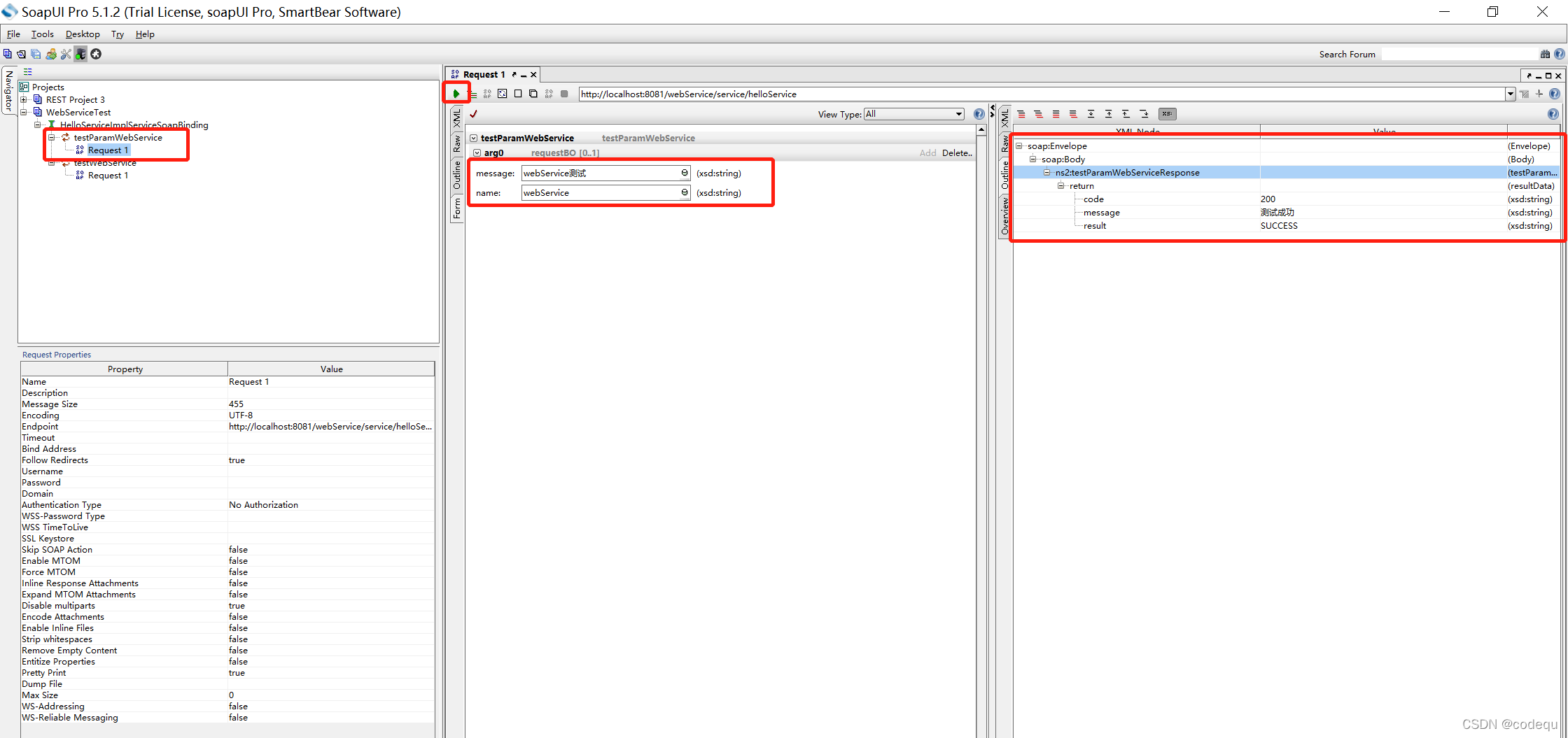The height and width of the screenshot is (738, 1568).
Task: Click the Delete.. link for arg0
Action: click(957, 153)
